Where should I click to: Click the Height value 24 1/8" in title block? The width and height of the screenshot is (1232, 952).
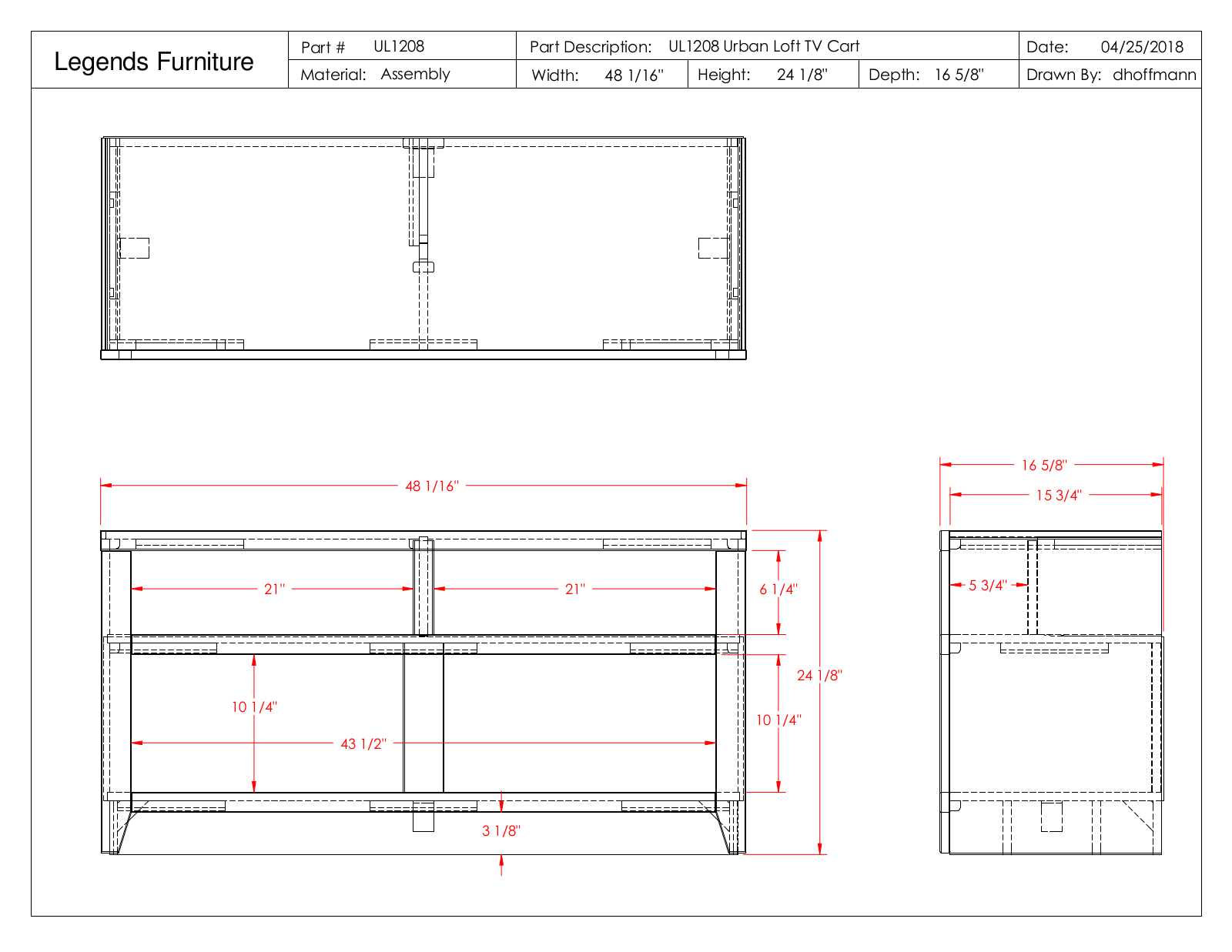802,75
